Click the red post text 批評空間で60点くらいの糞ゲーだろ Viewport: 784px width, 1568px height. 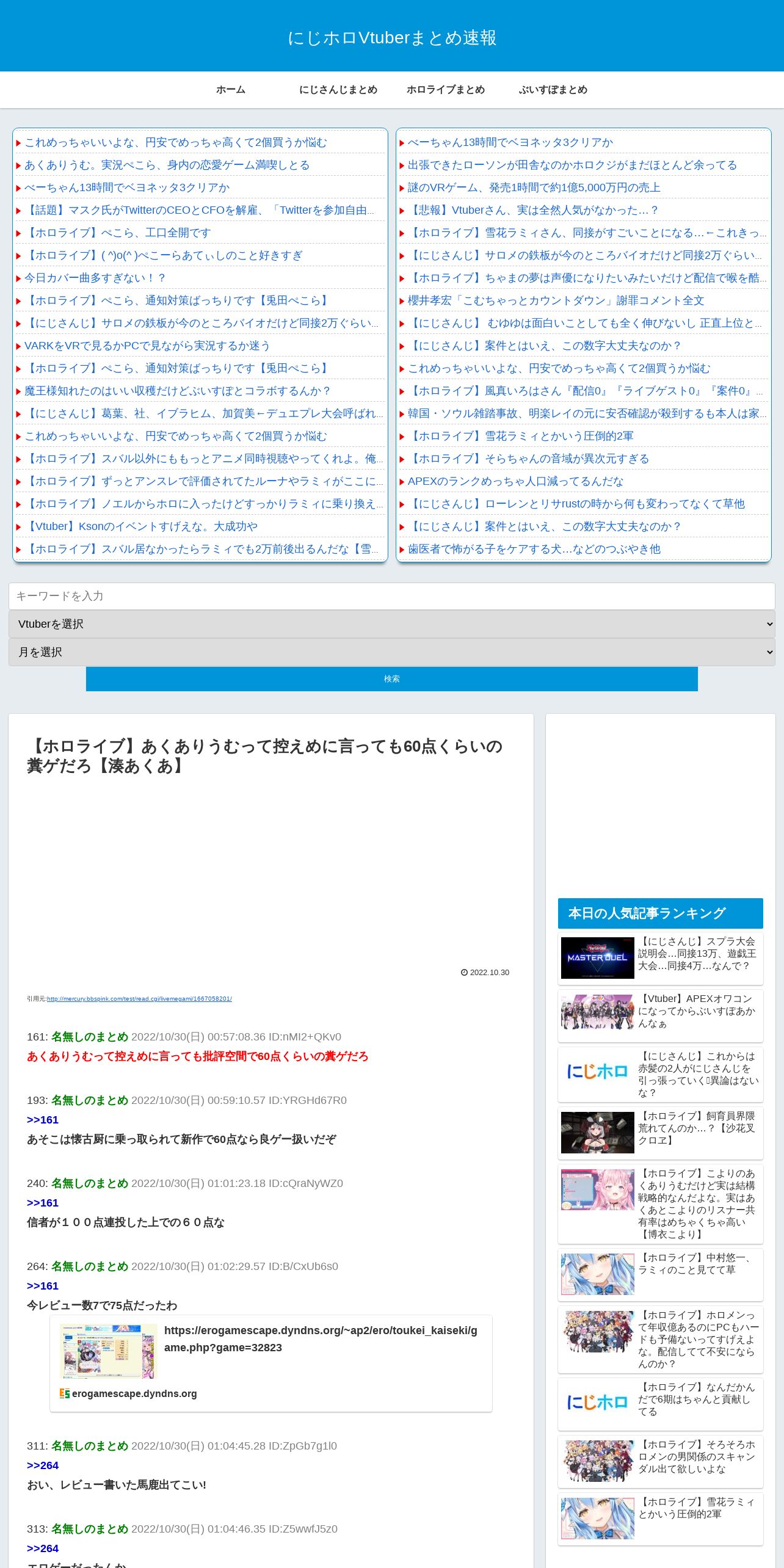pos(198,1056)
